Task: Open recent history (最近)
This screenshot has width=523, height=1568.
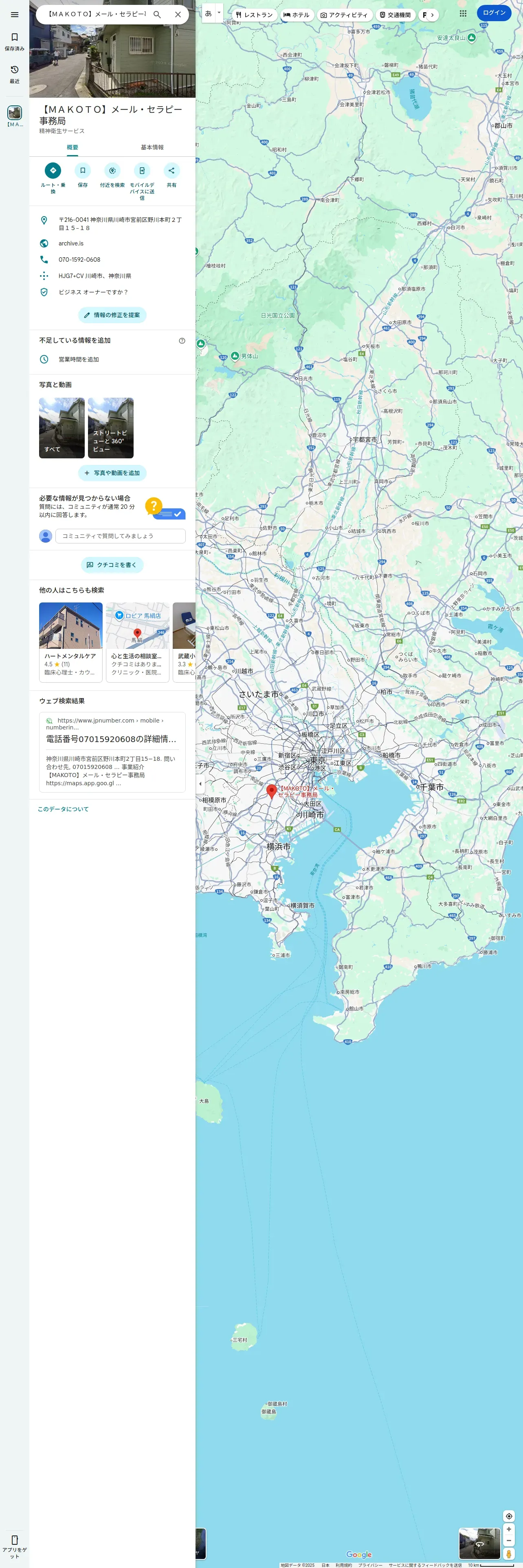Action: pyautogui.click(x=15, y=74)
